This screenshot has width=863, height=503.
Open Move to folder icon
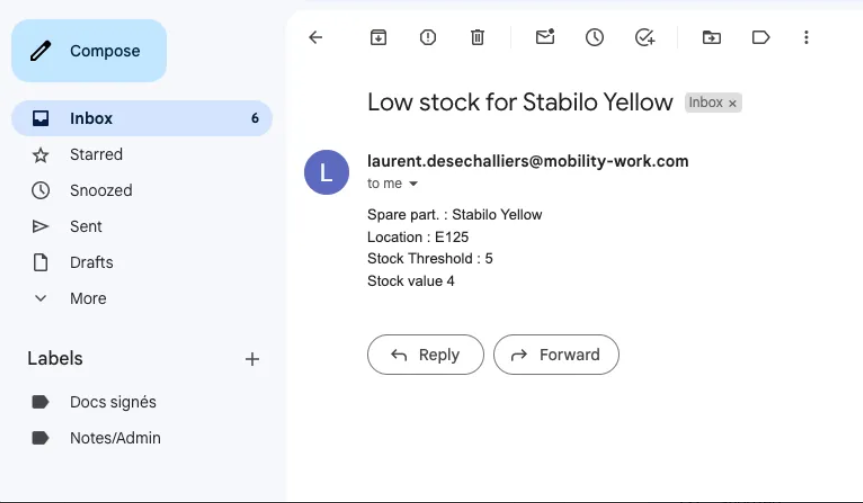tap(711, 38)
